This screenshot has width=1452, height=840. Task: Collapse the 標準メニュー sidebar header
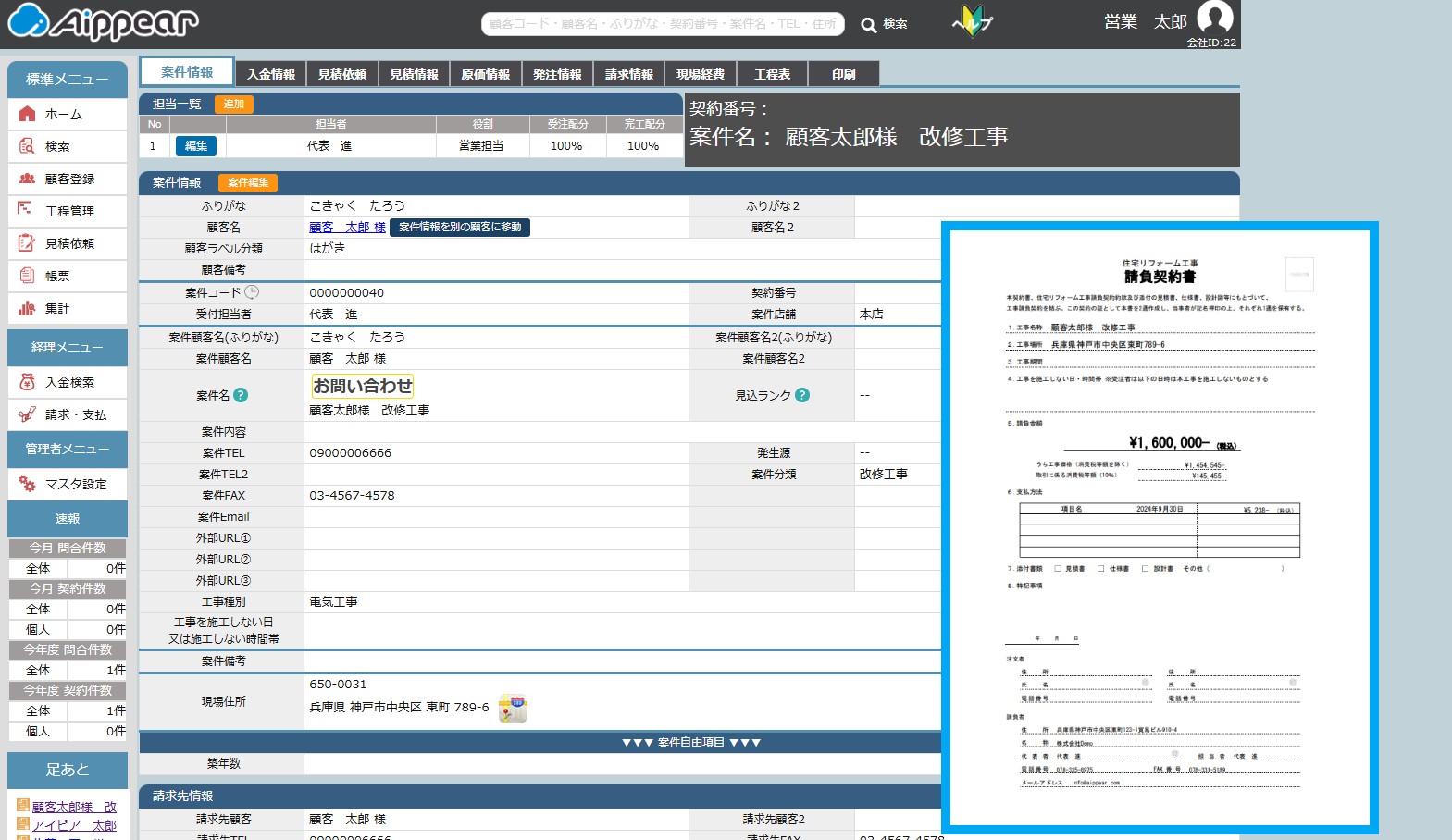[x=68, y=80]
